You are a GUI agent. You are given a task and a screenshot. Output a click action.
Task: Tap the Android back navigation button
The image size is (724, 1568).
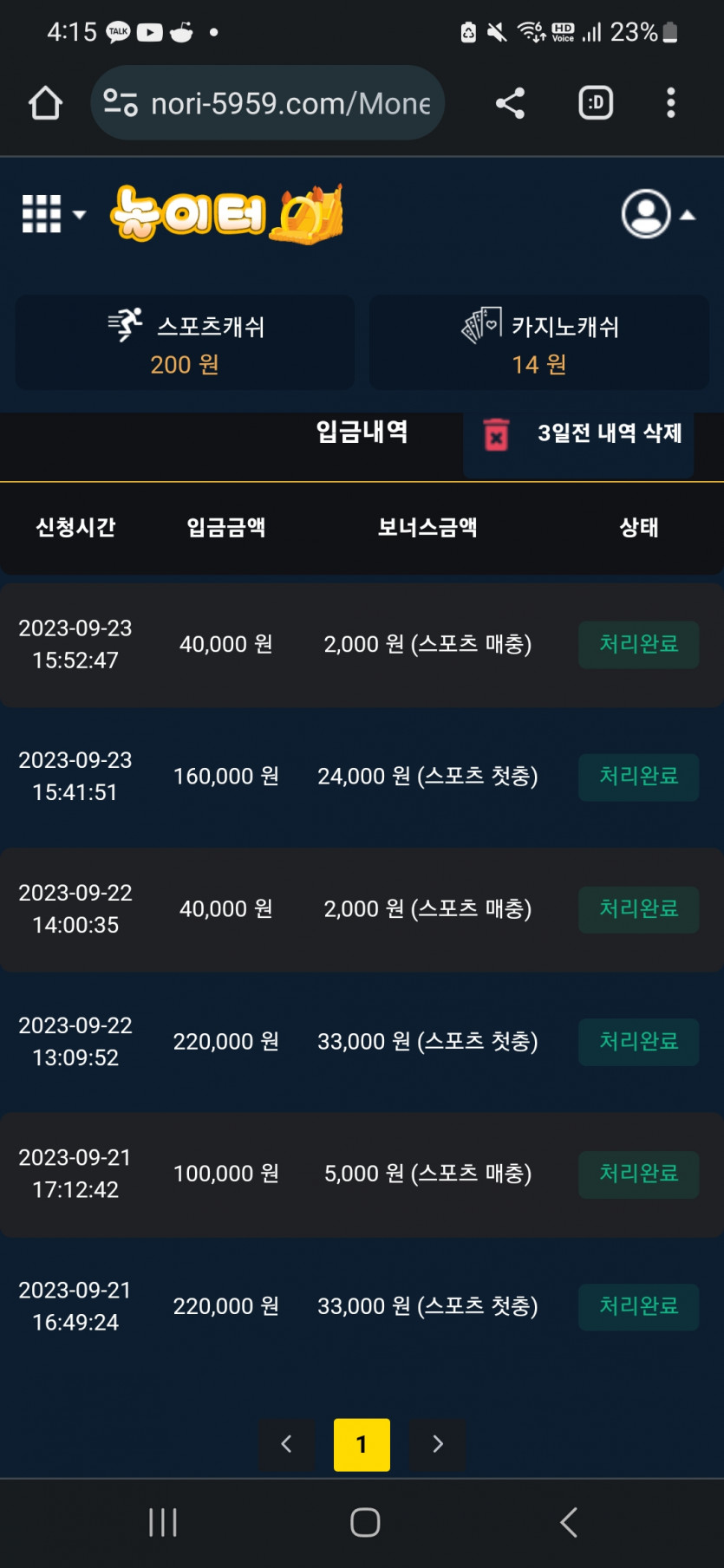click(569, 1522)
